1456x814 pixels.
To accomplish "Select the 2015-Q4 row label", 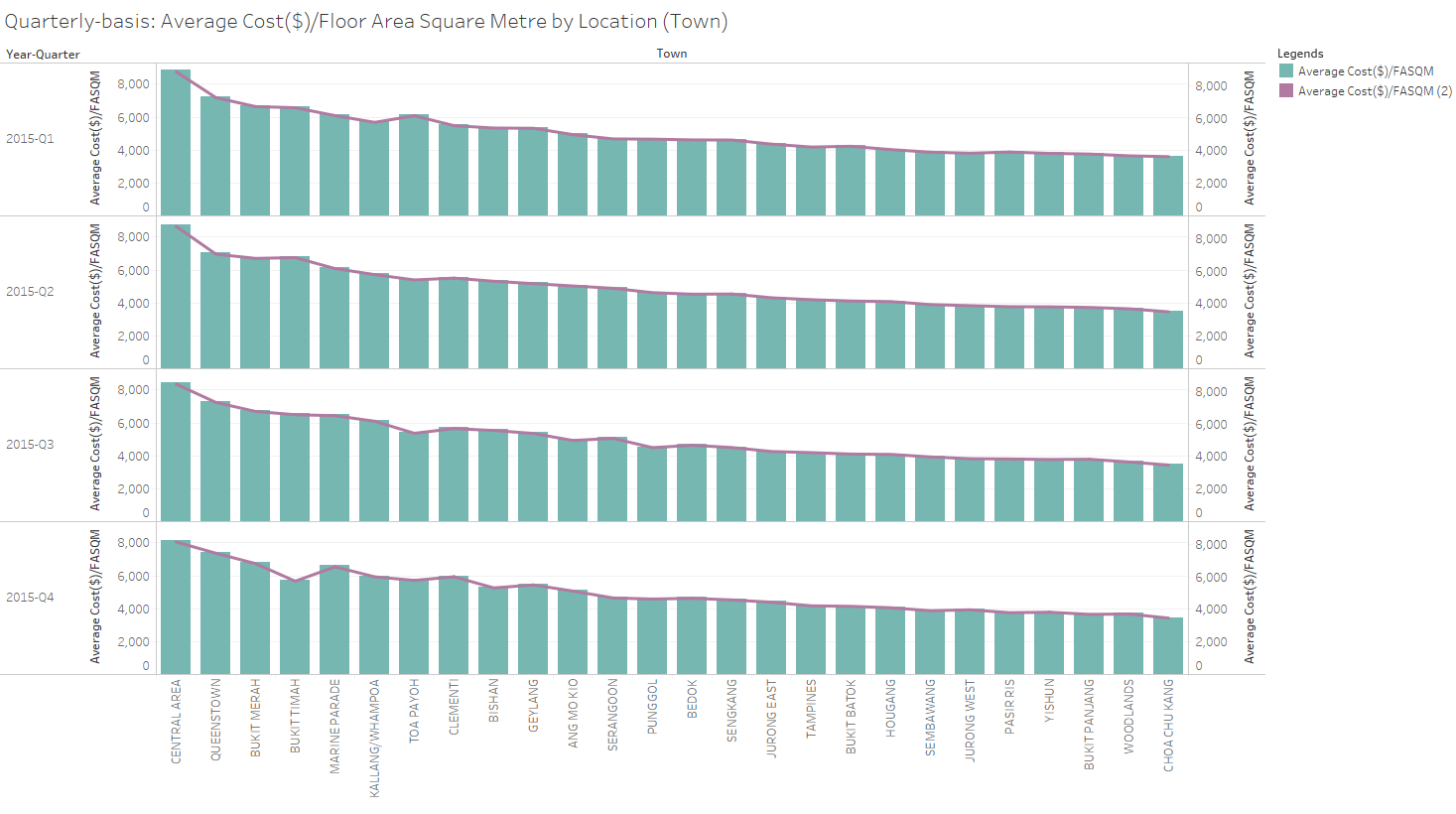I will click(30, 598).
